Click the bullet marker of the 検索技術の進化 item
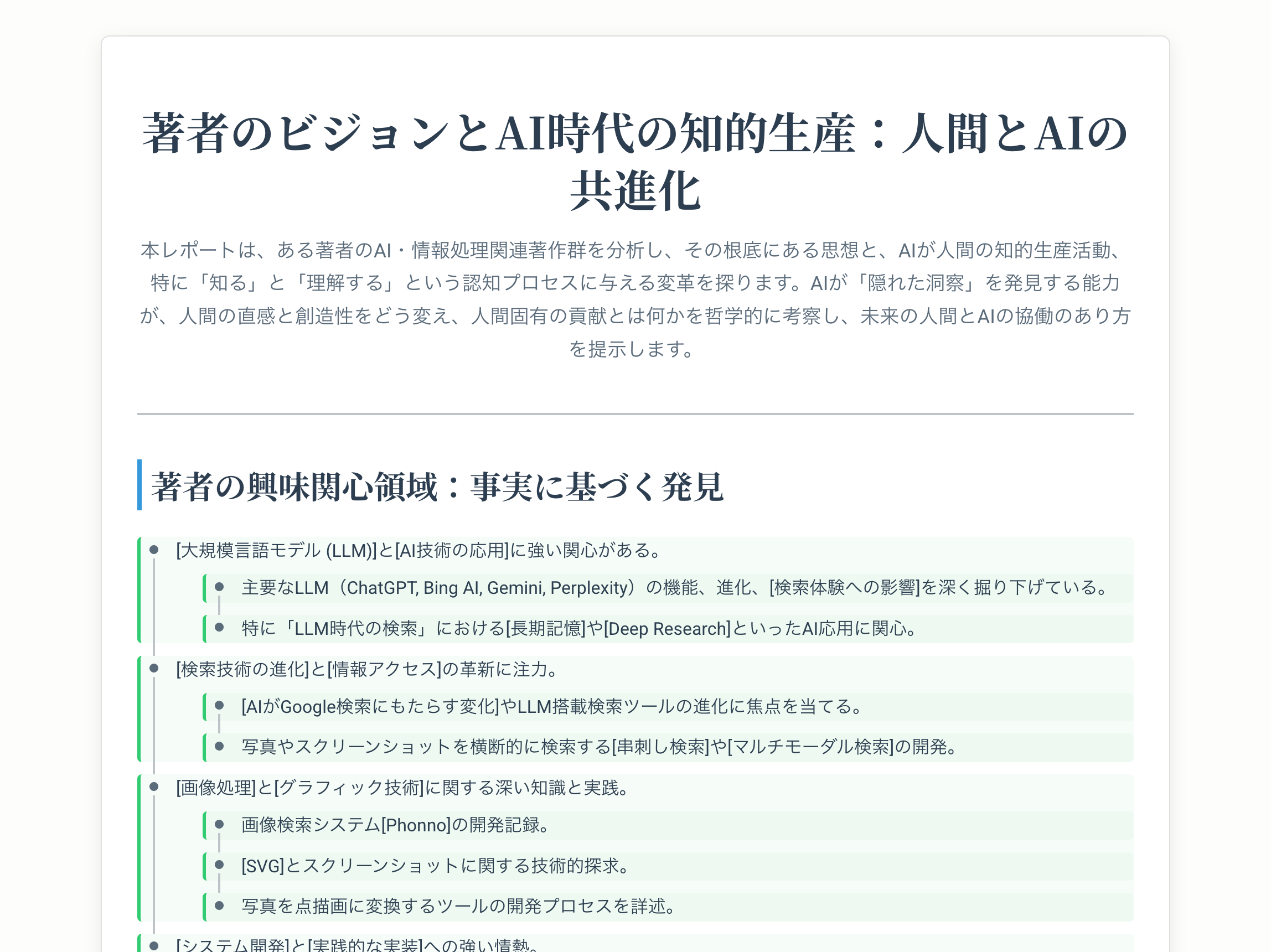 [154, 669]
